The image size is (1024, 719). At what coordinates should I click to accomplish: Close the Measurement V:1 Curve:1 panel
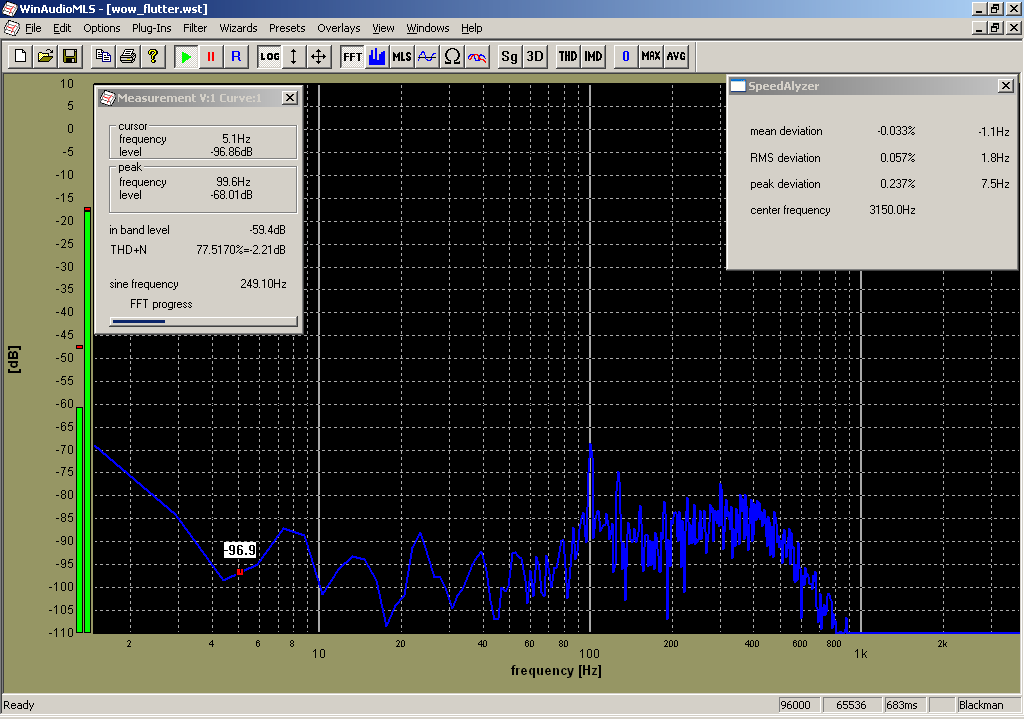tap(289, 97)
